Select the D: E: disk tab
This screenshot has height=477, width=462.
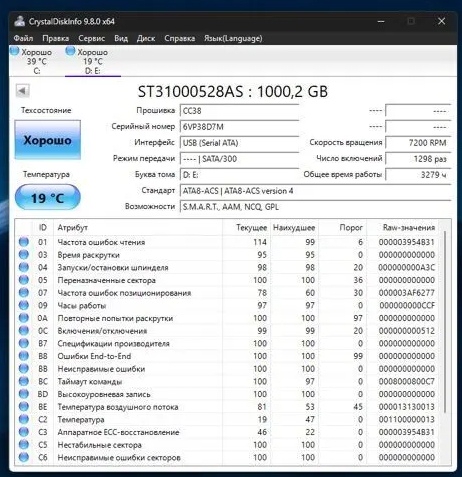pos(93,61)
